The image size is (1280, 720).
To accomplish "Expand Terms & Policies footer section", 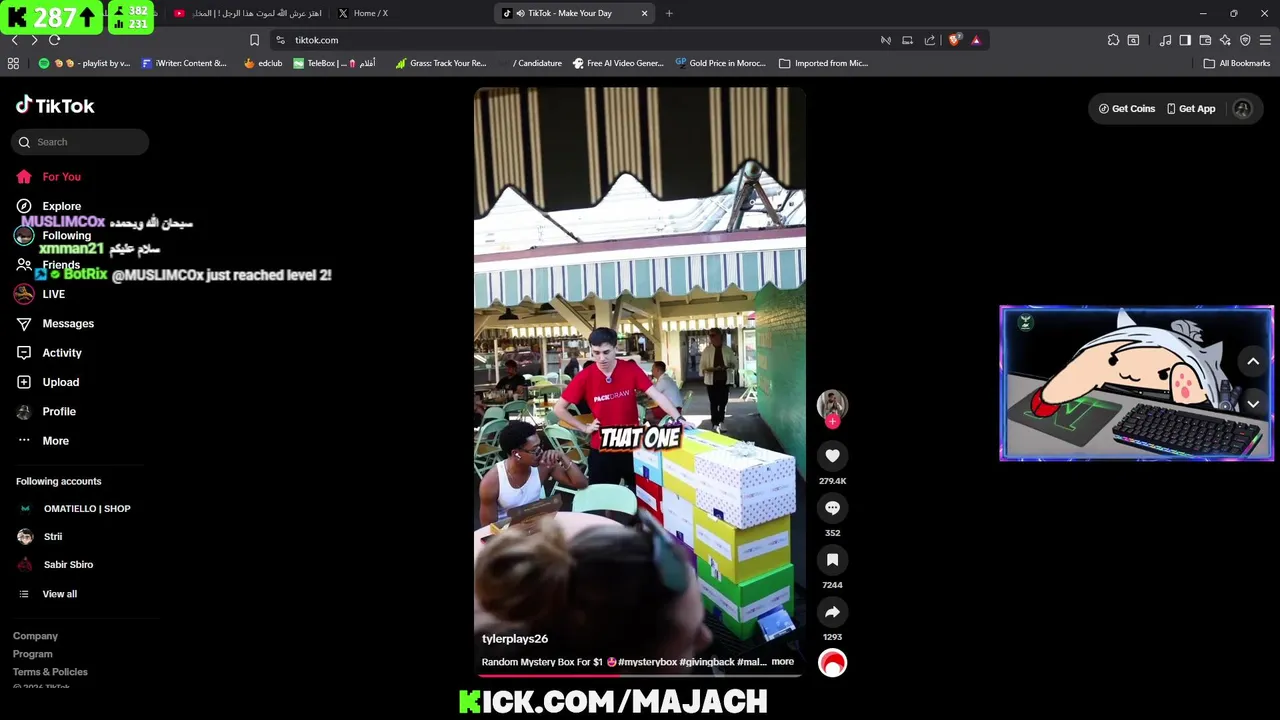I will (x=50, y=672).
